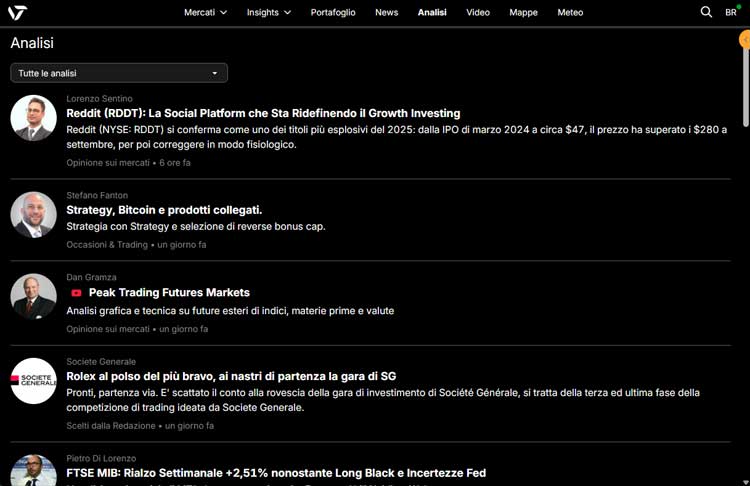Open the search magnifier icon
This screenshot has height=486, width=750.
pyautogui.click(x=706, y=12)
